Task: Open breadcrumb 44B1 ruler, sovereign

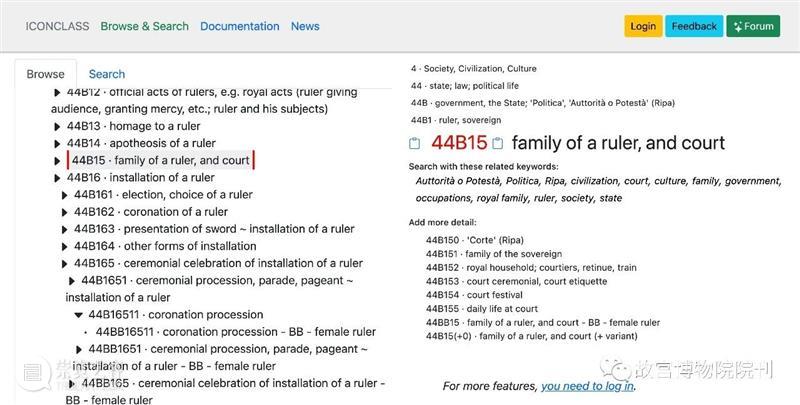Action: coord(456,120)
